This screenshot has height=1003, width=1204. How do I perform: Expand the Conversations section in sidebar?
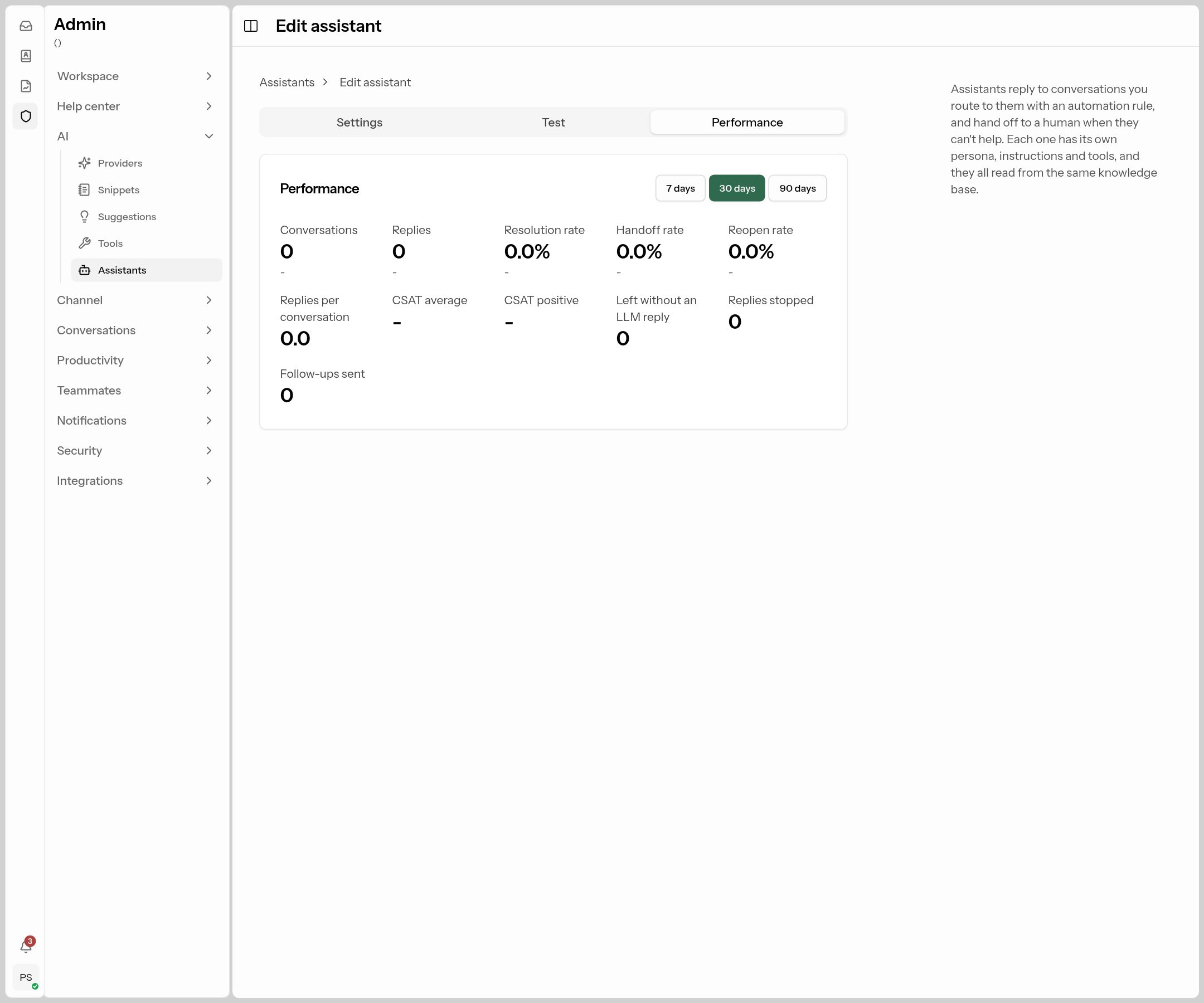(x=137, y=330)
